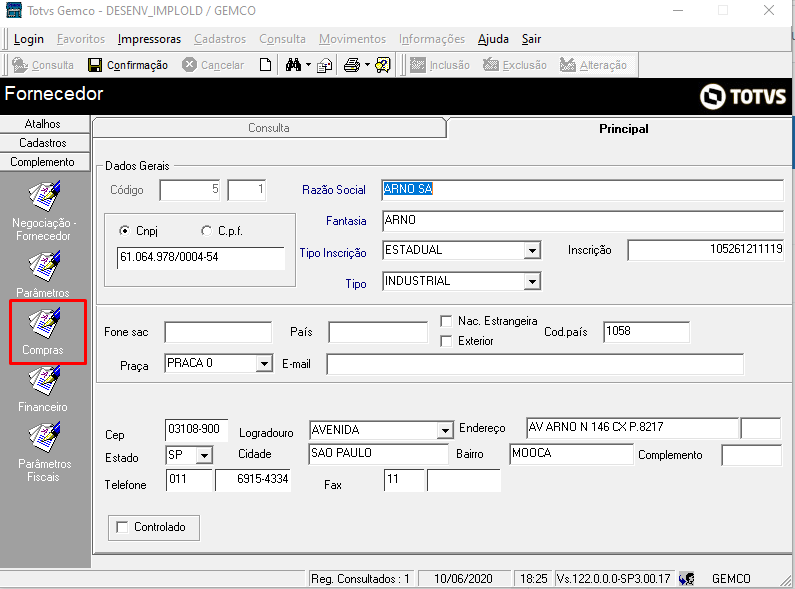Select the C.p.f. radio button
Screen dimensions: 795x589
click(206, 231)
